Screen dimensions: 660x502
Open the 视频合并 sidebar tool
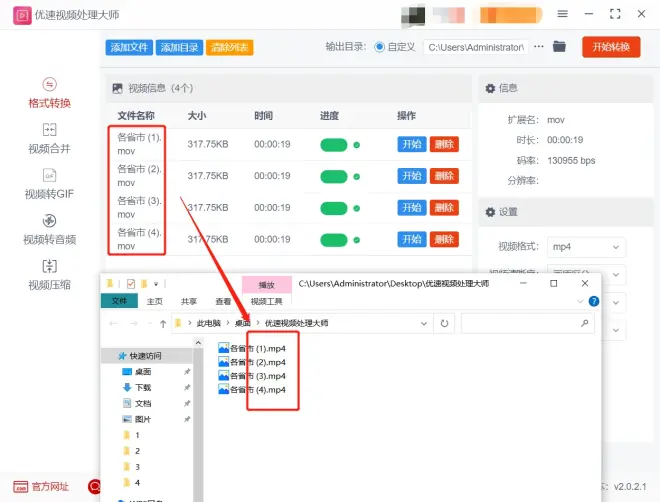tap(49, 139)
